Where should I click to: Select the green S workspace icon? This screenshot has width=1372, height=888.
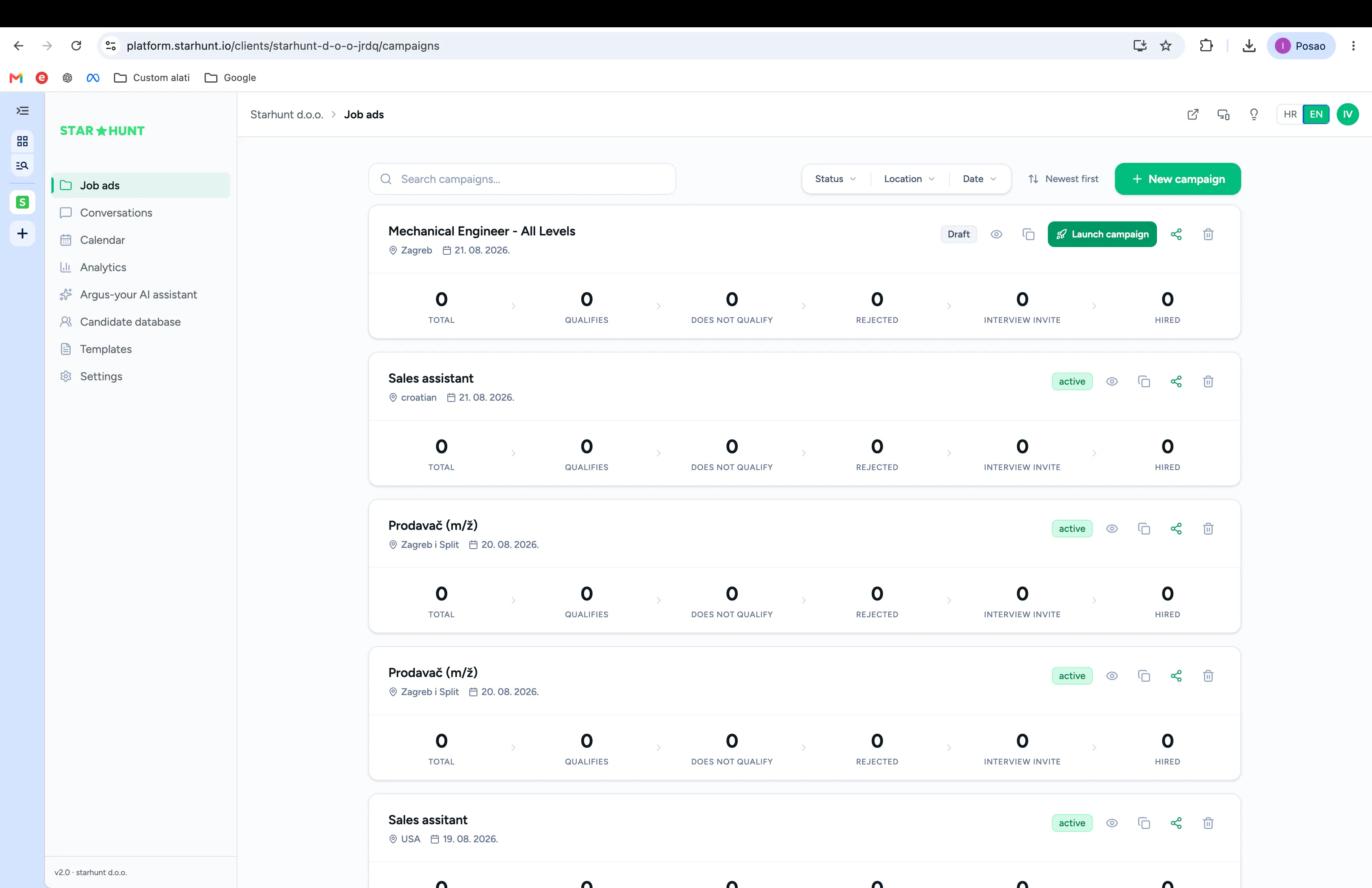[x=22, y=202]
